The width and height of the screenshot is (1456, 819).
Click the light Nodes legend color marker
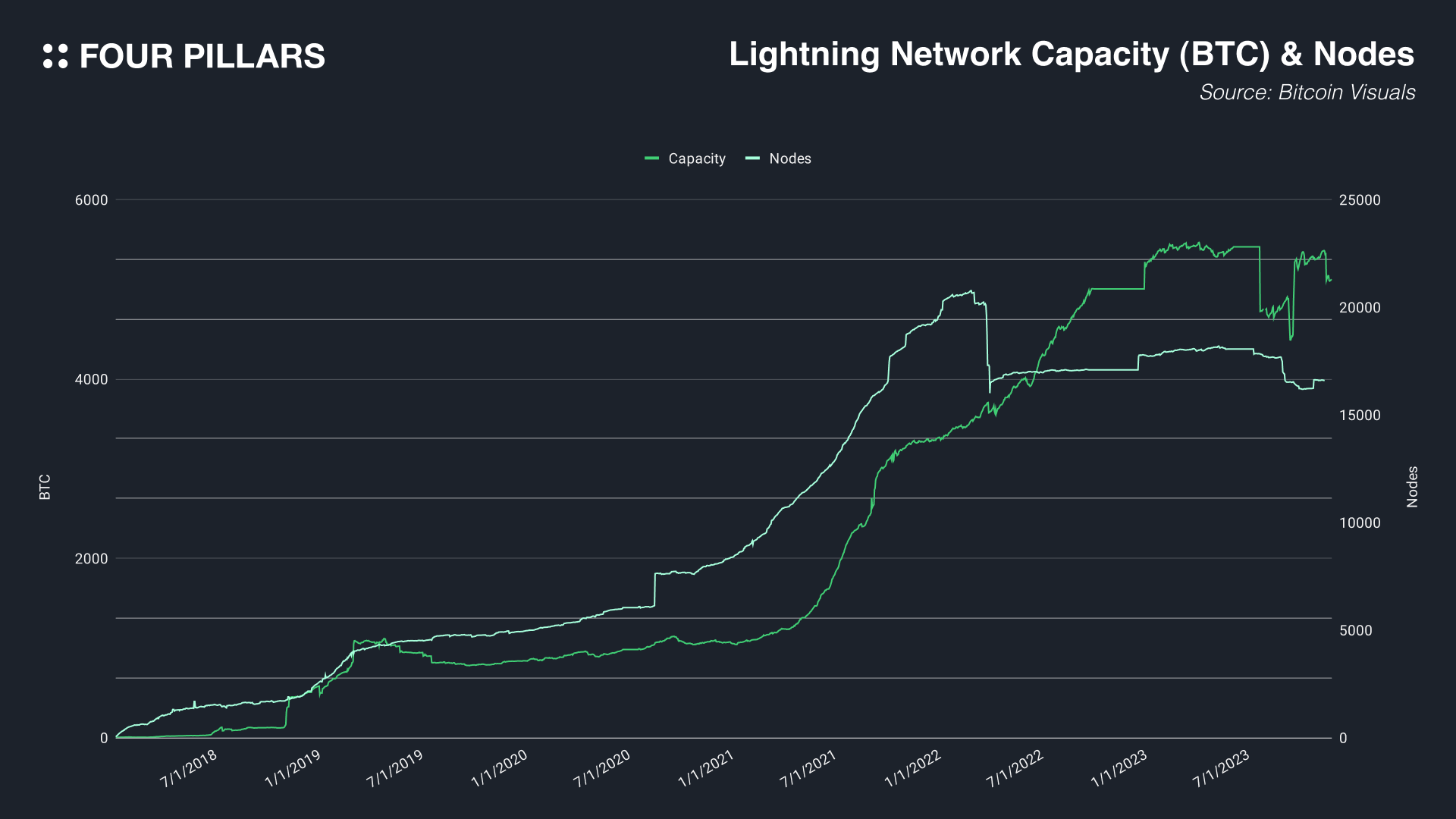coord(752,158)
